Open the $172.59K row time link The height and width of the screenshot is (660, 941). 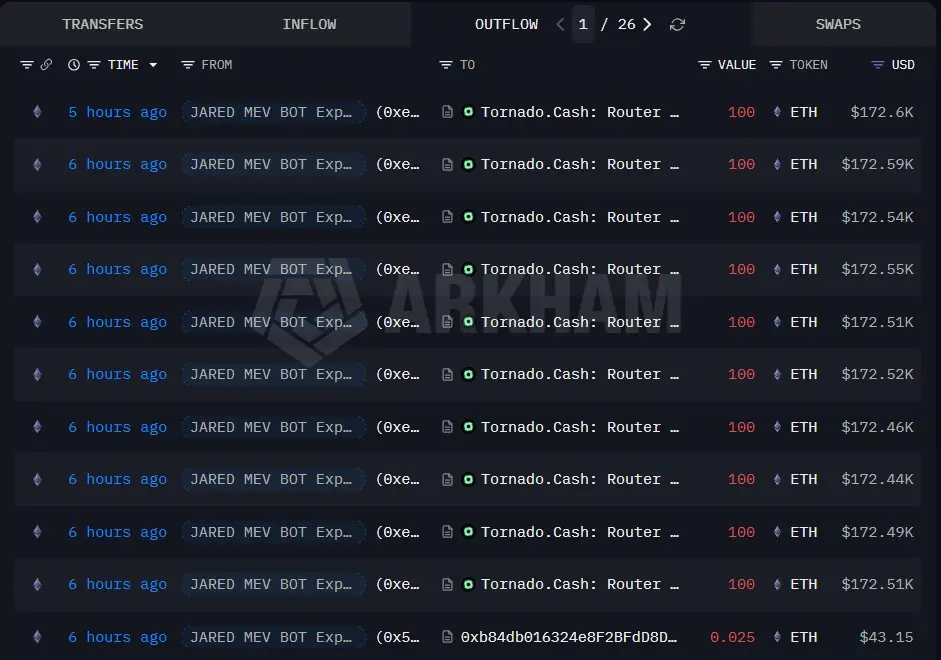coord(117,164)
